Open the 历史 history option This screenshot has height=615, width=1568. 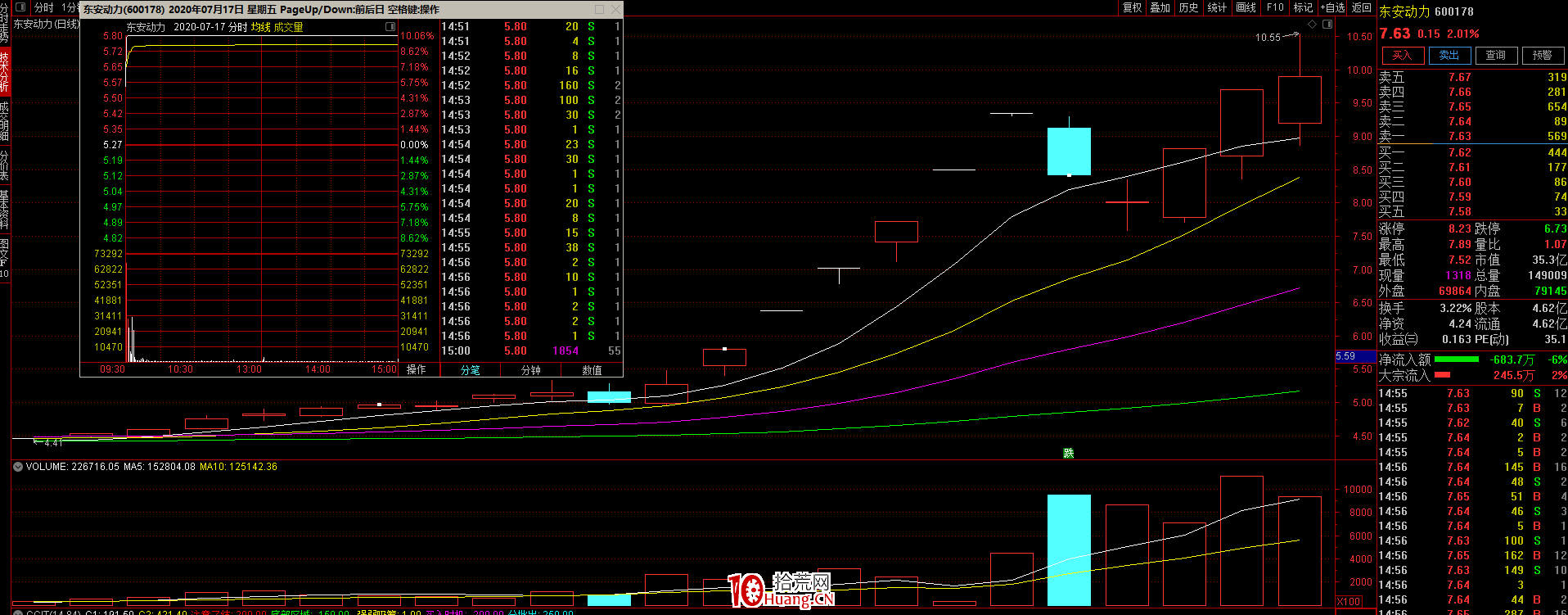point(1189,7)
